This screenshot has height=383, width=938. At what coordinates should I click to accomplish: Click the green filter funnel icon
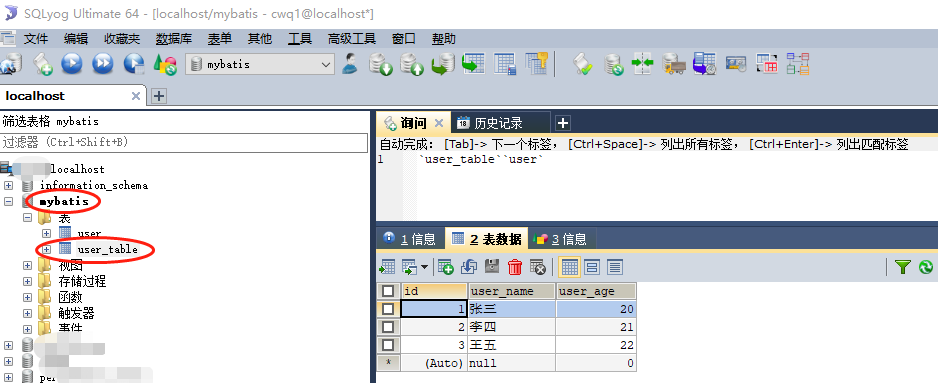[902, 267]
